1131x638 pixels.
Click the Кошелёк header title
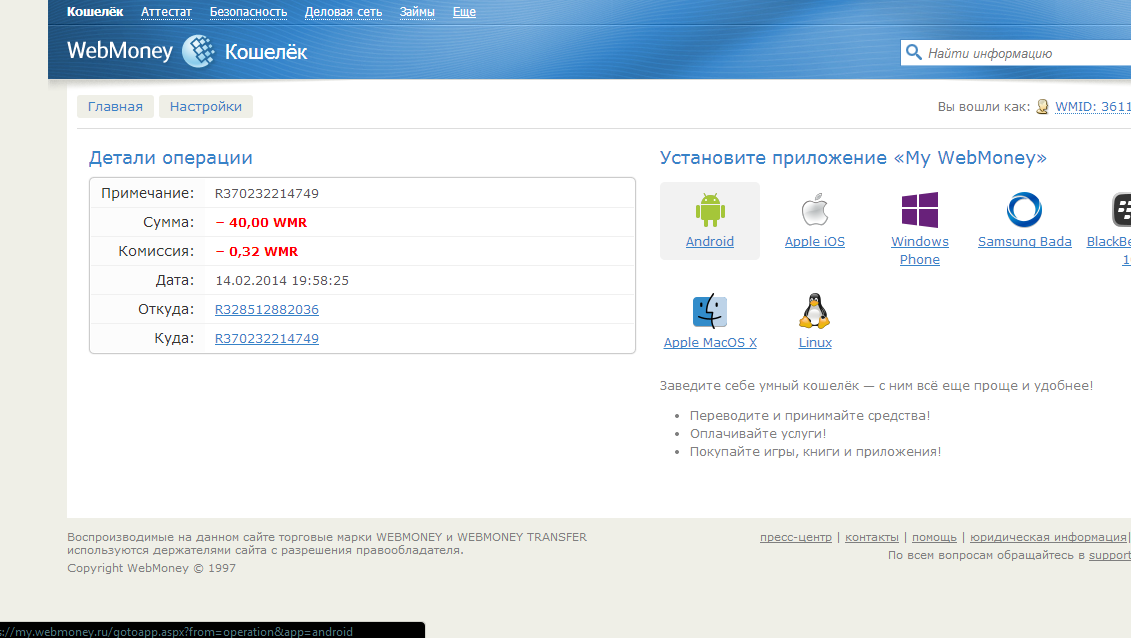[x=266, y=52]
